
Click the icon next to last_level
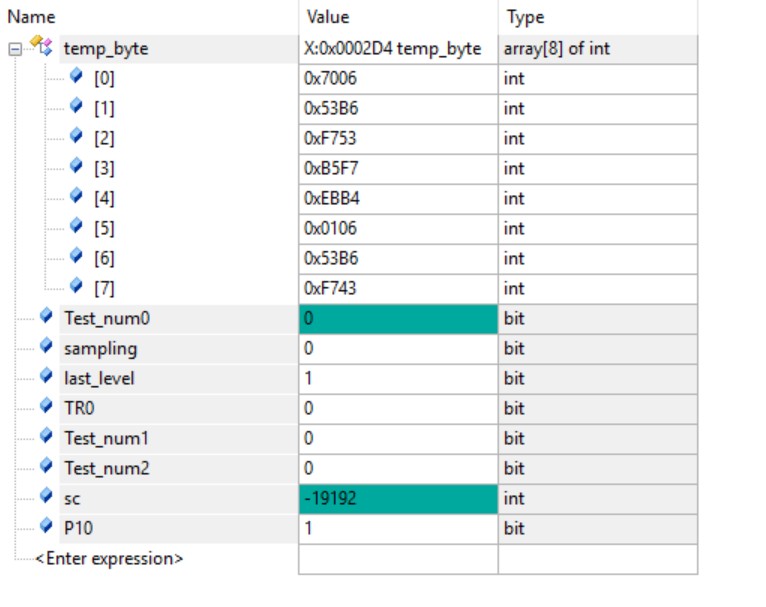[46, 377]
